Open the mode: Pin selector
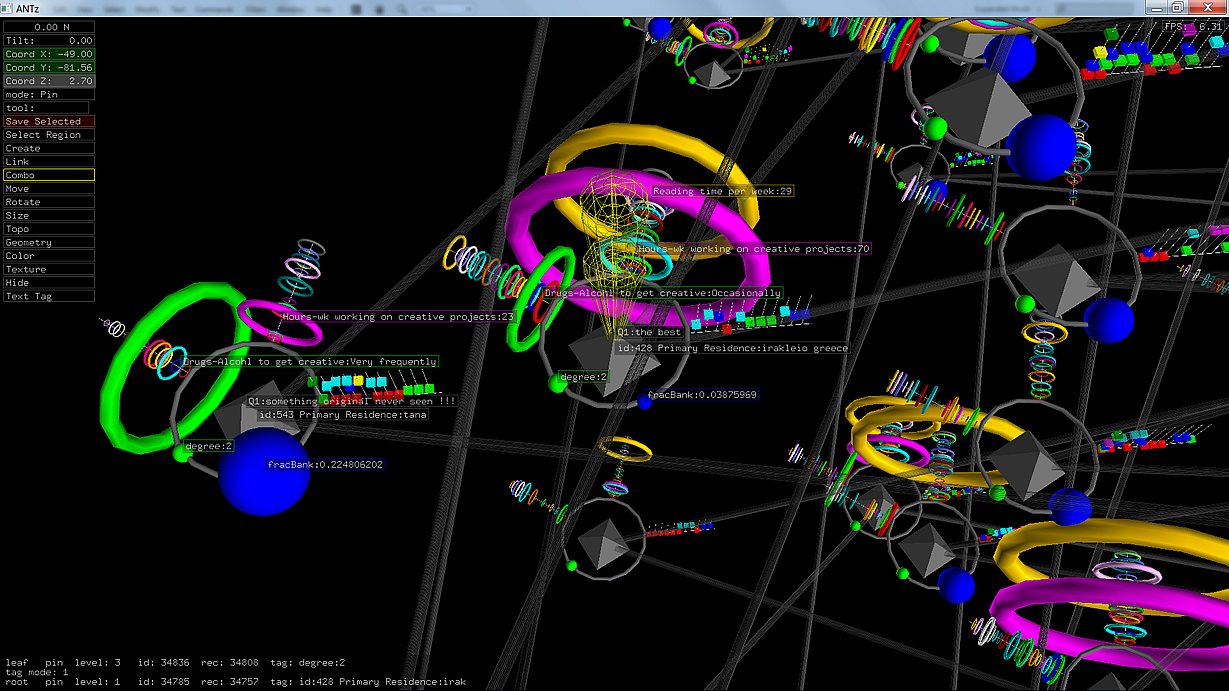 49,94
